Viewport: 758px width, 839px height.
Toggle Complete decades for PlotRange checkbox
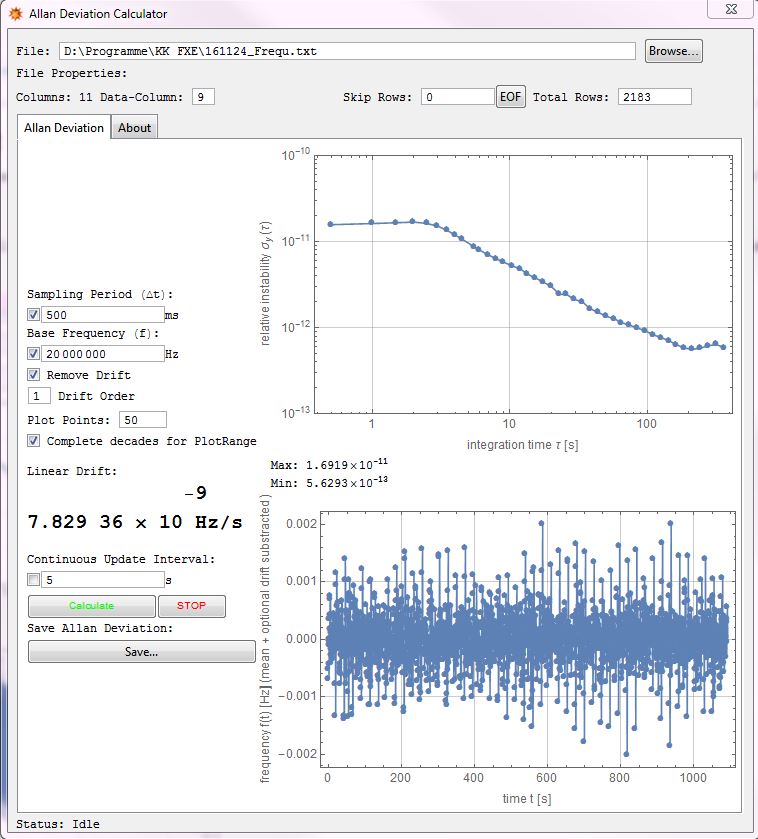click(33, 441)
